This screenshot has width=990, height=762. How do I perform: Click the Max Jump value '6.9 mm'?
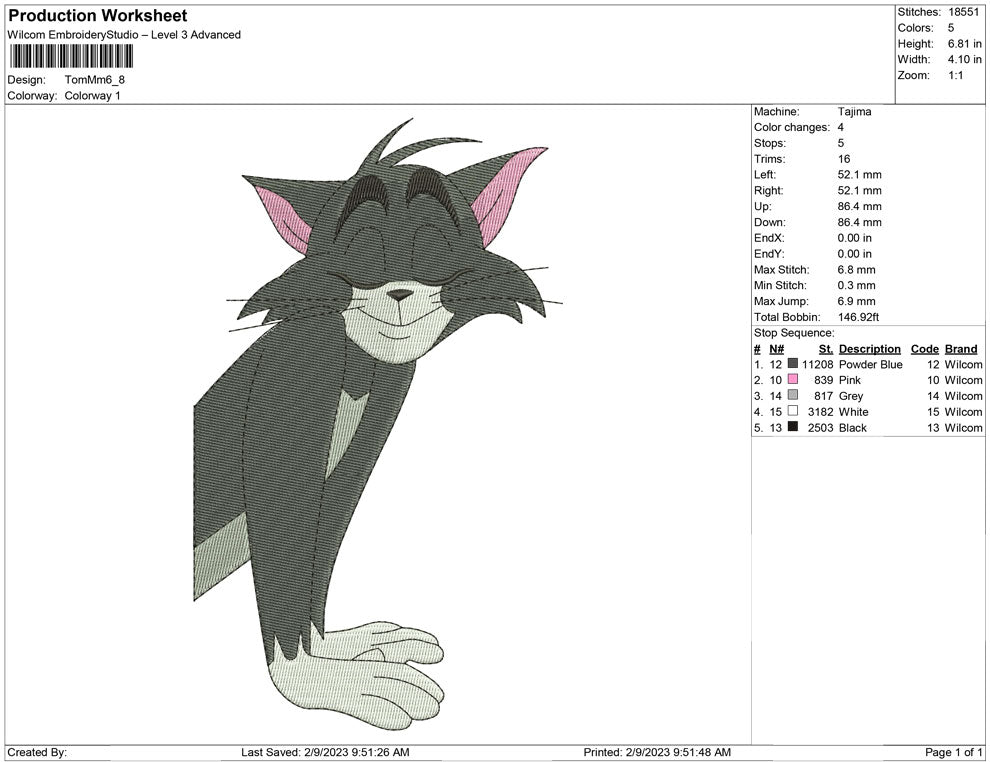point(857,301)
